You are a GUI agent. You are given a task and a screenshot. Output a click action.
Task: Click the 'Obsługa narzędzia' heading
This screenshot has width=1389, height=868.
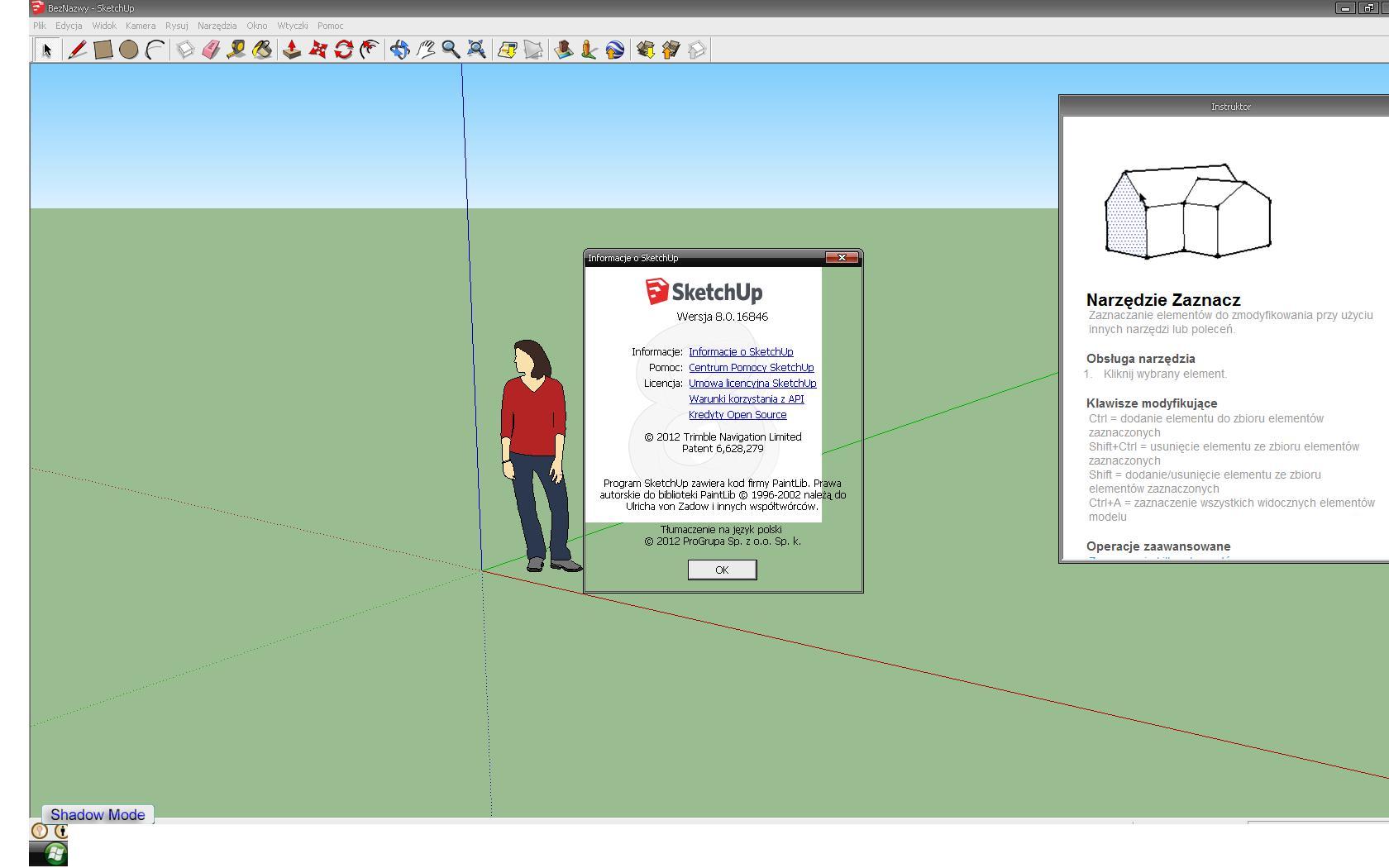click(1141, 359)
